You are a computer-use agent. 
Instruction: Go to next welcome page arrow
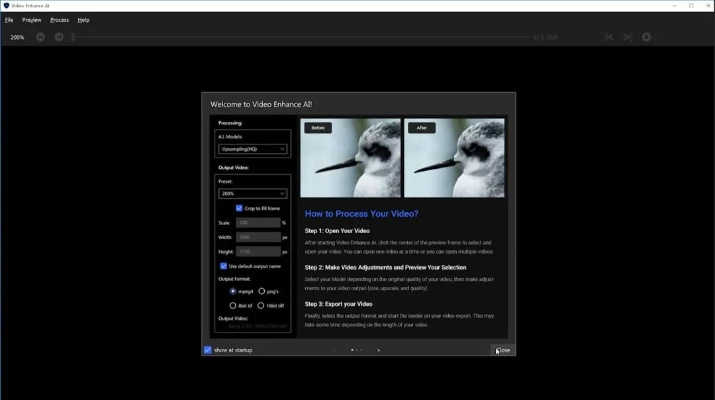(378, 350)
